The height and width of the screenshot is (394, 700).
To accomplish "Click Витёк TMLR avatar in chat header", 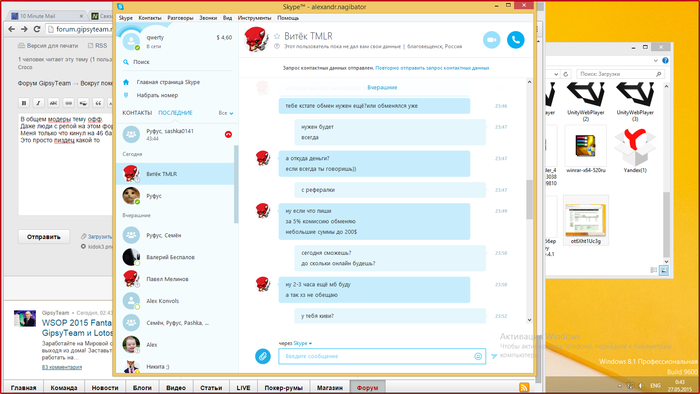I will coord(256,39).
